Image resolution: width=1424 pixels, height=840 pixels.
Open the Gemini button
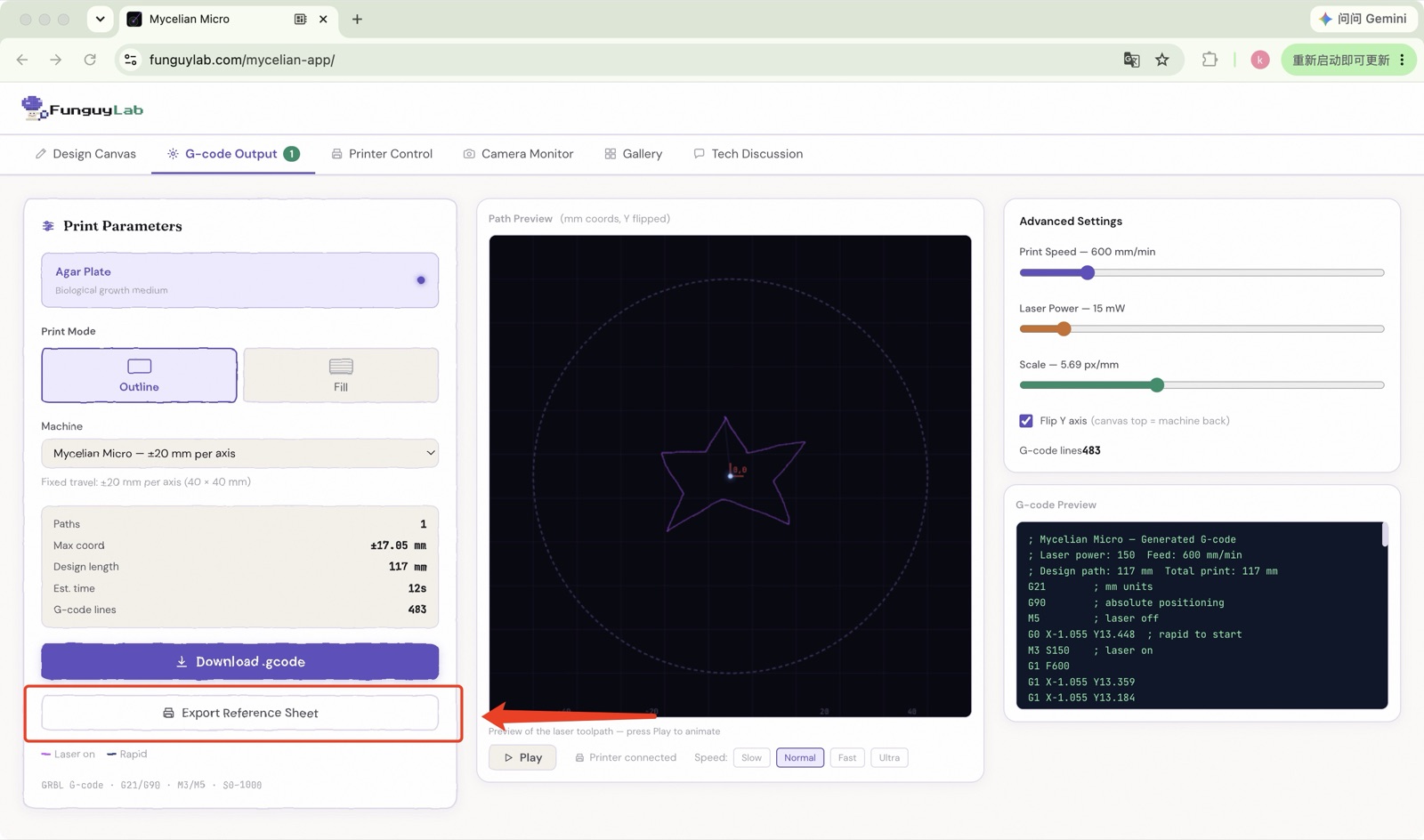pyautogui.click(x=1363, y=19)
